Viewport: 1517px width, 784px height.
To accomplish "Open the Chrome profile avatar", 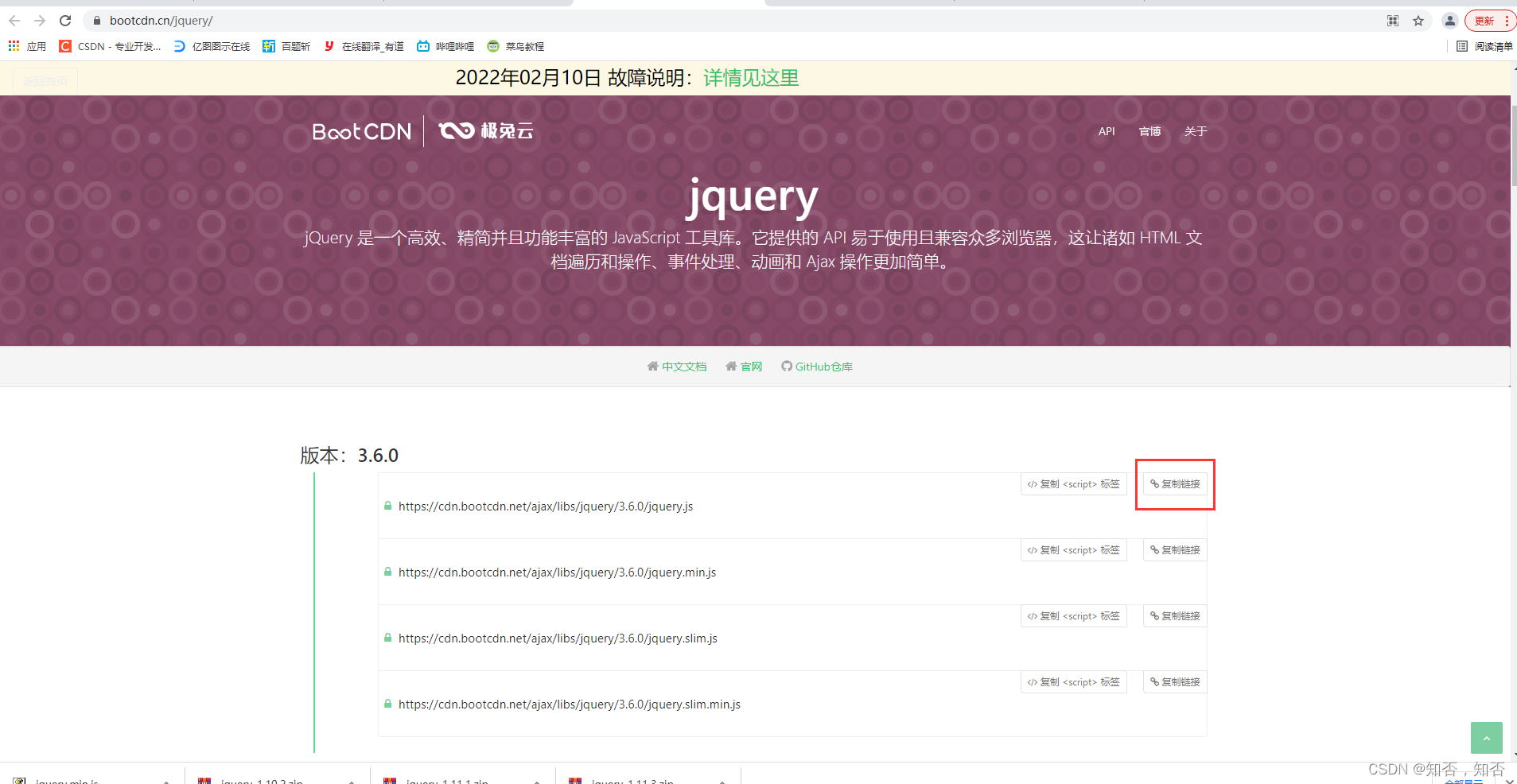I will [1450, 21].
